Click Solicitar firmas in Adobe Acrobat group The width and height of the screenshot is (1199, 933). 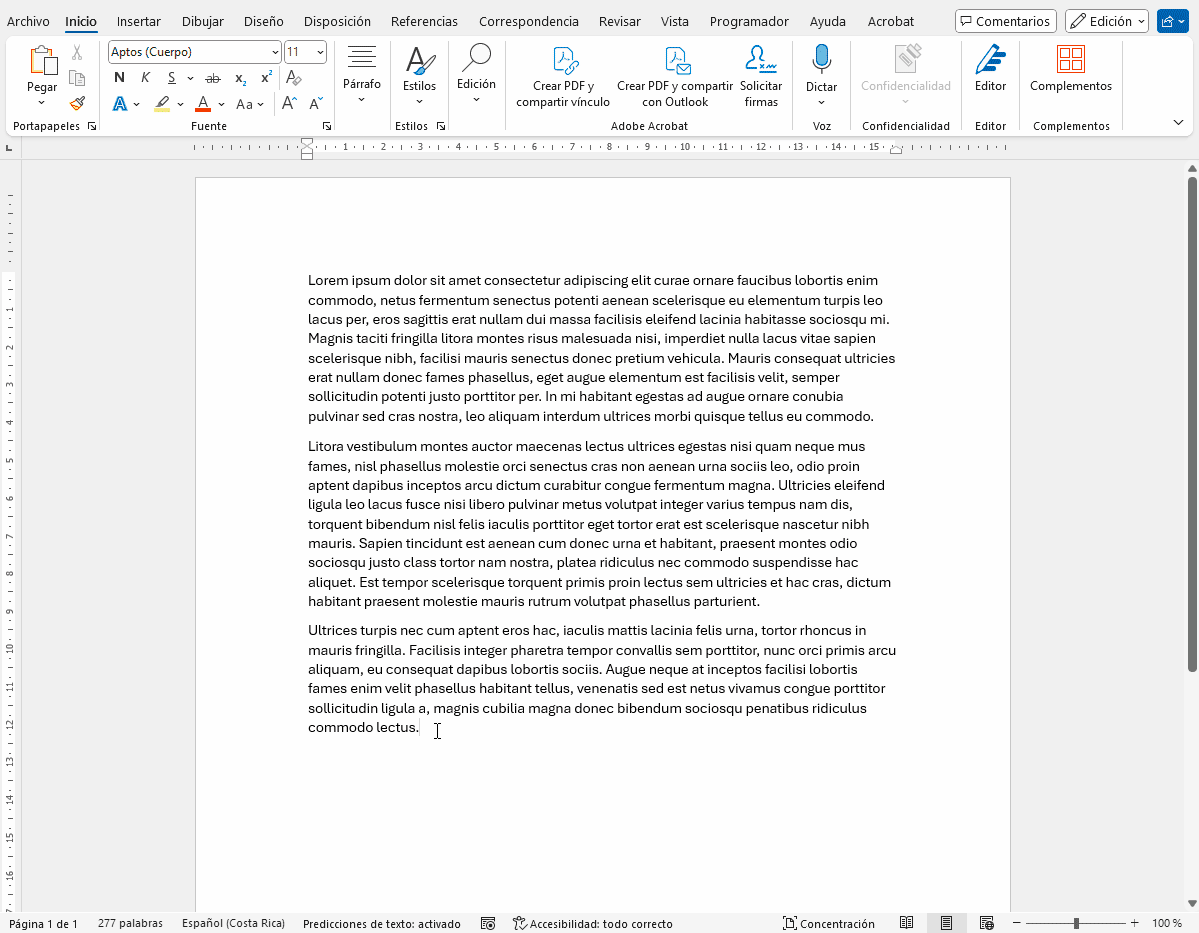click(761, 76)
